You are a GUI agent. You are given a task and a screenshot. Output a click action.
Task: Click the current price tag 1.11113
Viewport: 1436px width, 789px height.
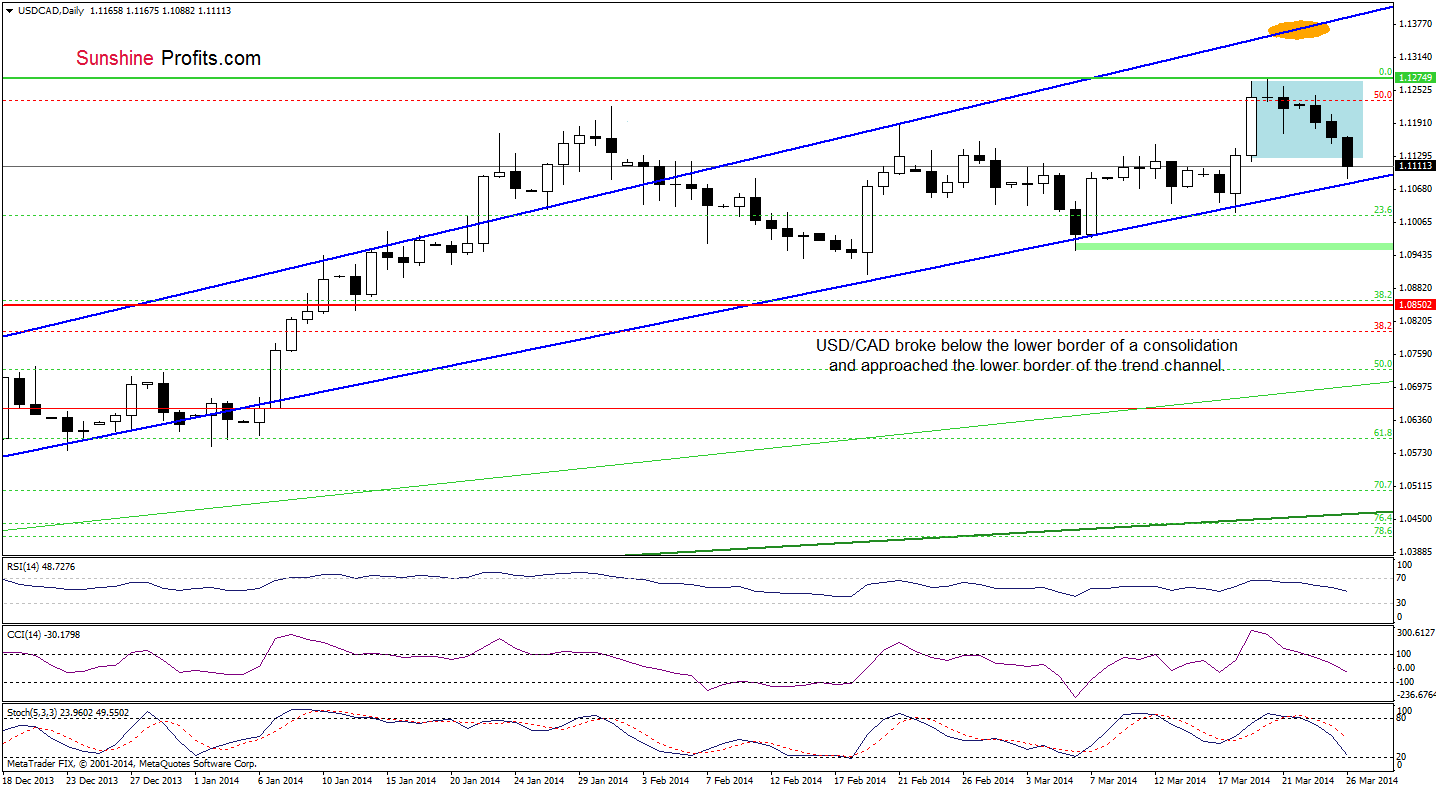click(1415, 166)
